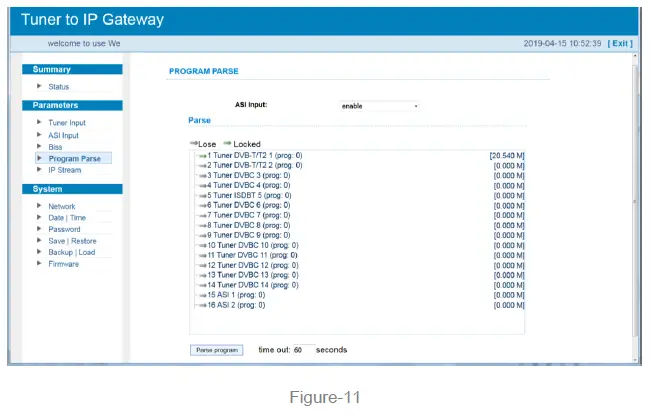Open the ASI Input enable dropdown
The width and height of the screenshot is (650, 415).
pos(380,106)
